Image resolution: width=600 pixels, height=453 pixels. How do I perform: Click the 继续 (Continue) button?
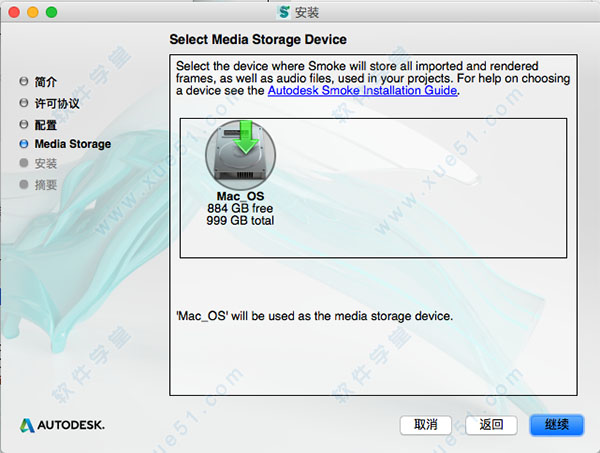(x=557, y=425)
